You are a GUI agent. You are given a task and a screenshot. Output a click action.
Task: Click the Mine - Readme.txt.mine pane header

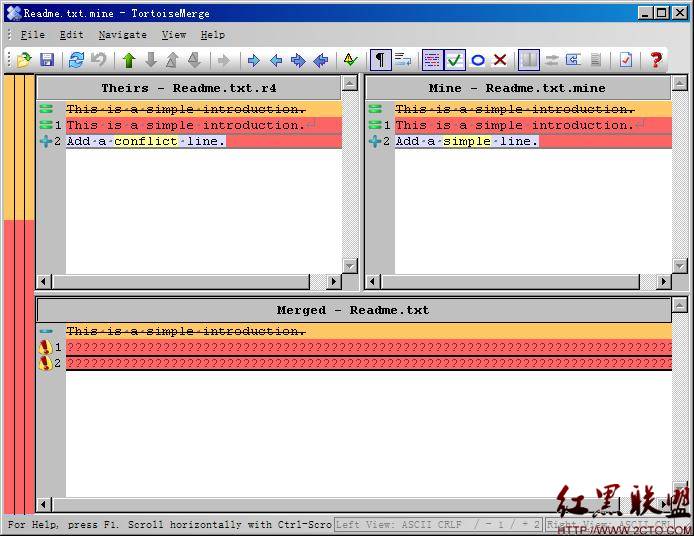[x=517, y=88]
